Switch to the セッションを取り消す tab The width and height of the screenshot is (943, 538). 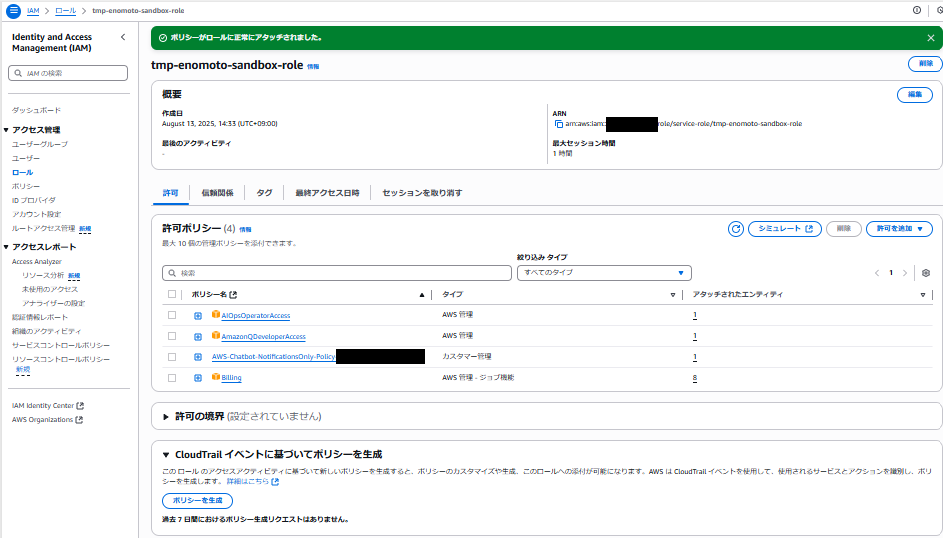[422, 193]
